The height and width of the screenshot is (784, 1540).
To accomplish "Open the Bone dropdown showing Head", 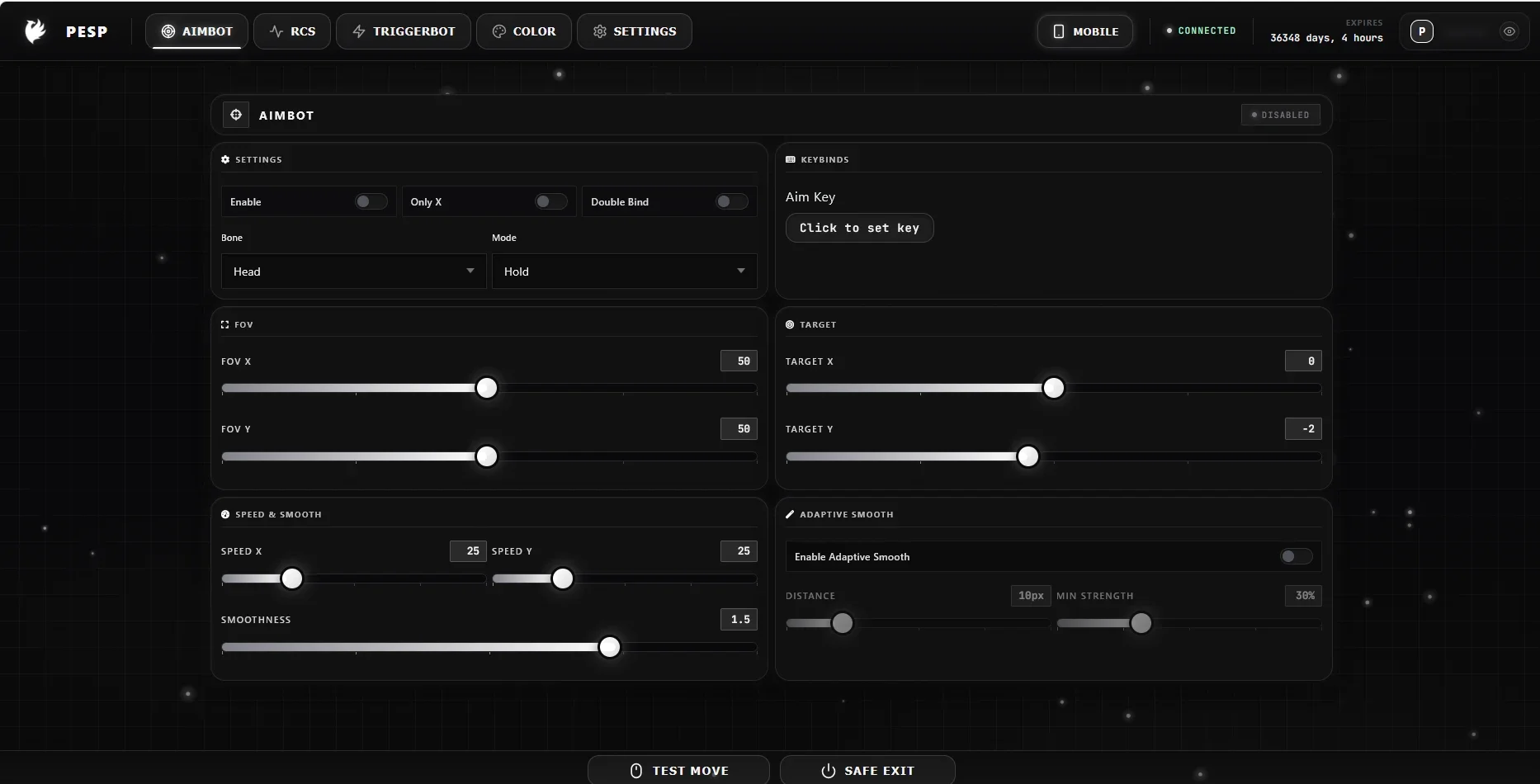I will [x=353, y=272].
